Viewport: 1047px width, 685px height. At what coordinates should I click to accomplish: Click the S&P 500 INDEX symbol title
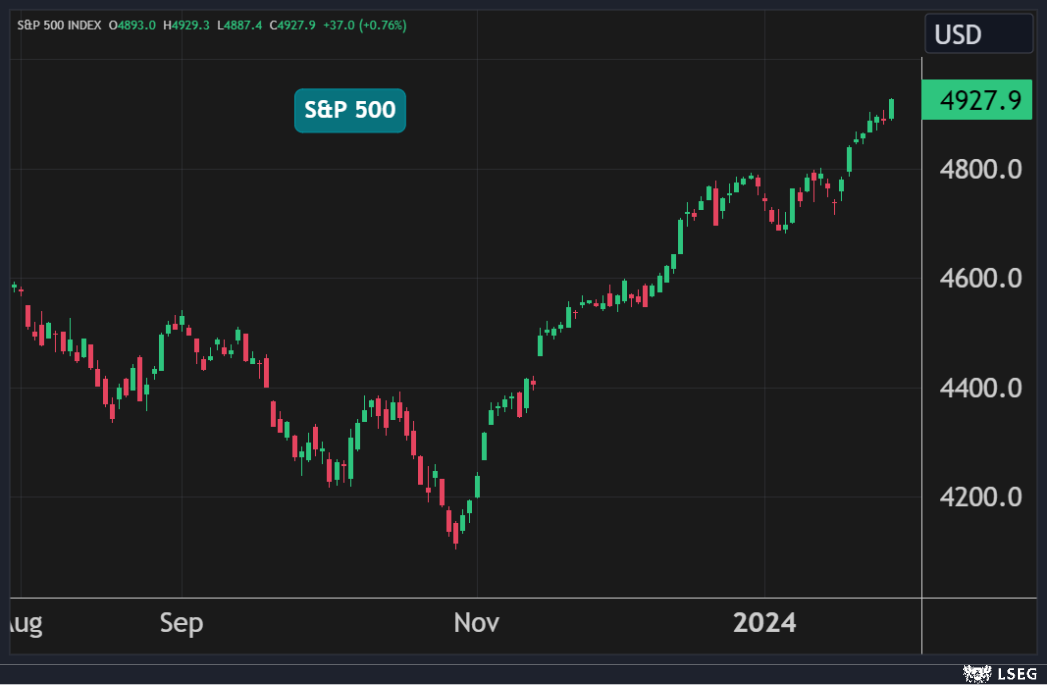click(x=59, y=25)
